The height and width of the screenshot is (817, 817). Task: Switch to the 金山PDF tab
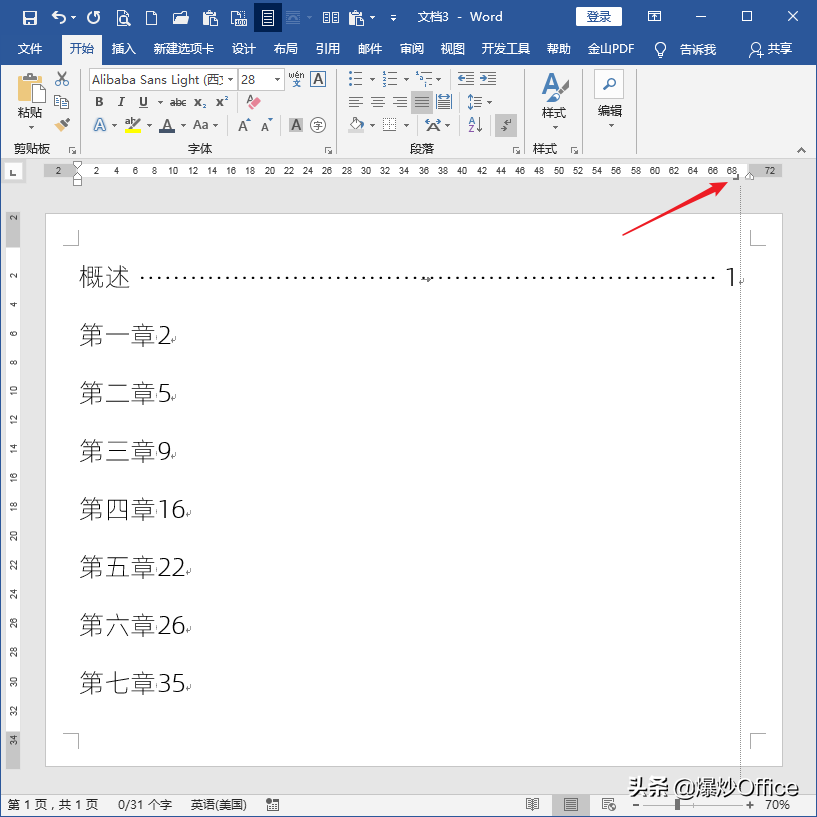(611, 49)
